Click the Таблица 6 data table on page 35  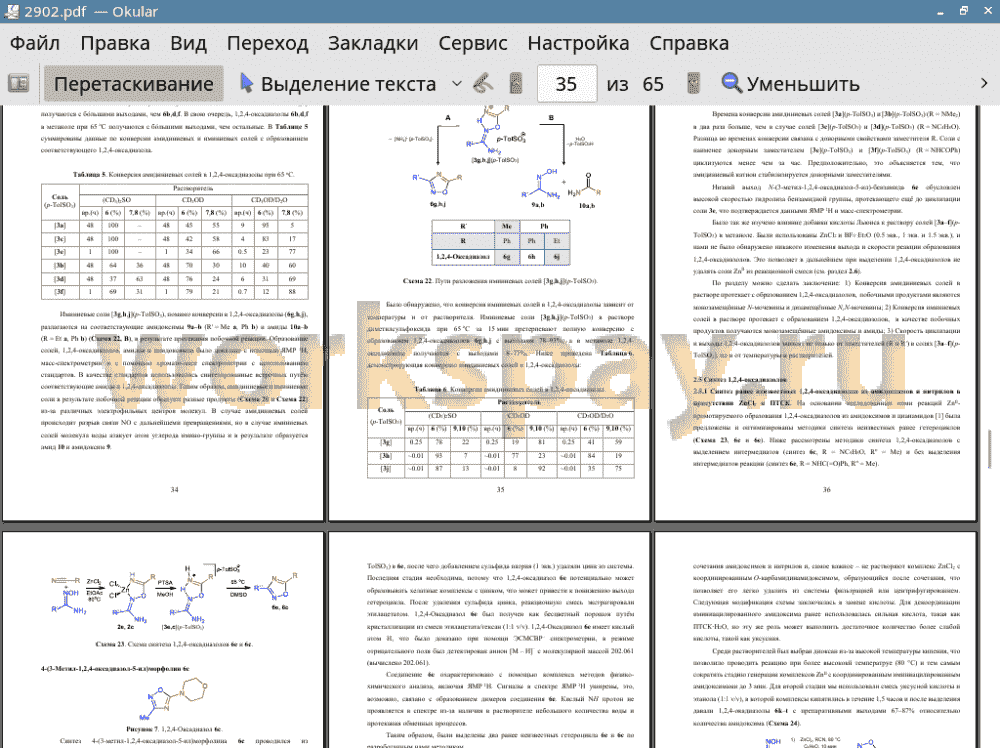[x=501, y=438]
